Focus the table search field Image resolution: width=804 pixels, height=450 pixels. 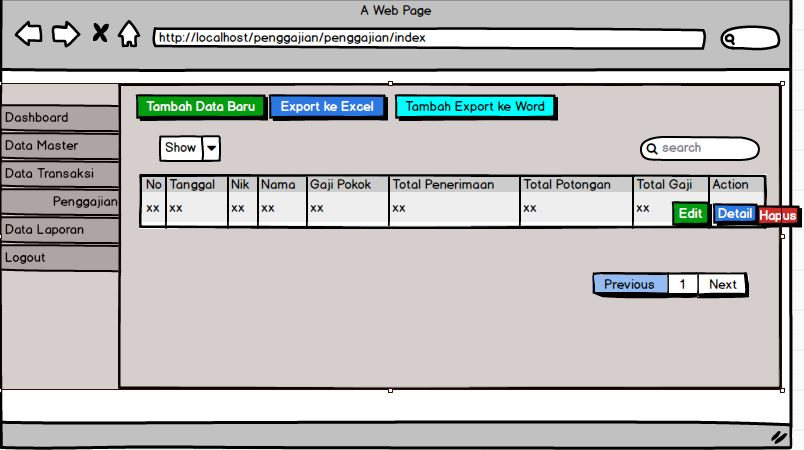tap(700, 149)
